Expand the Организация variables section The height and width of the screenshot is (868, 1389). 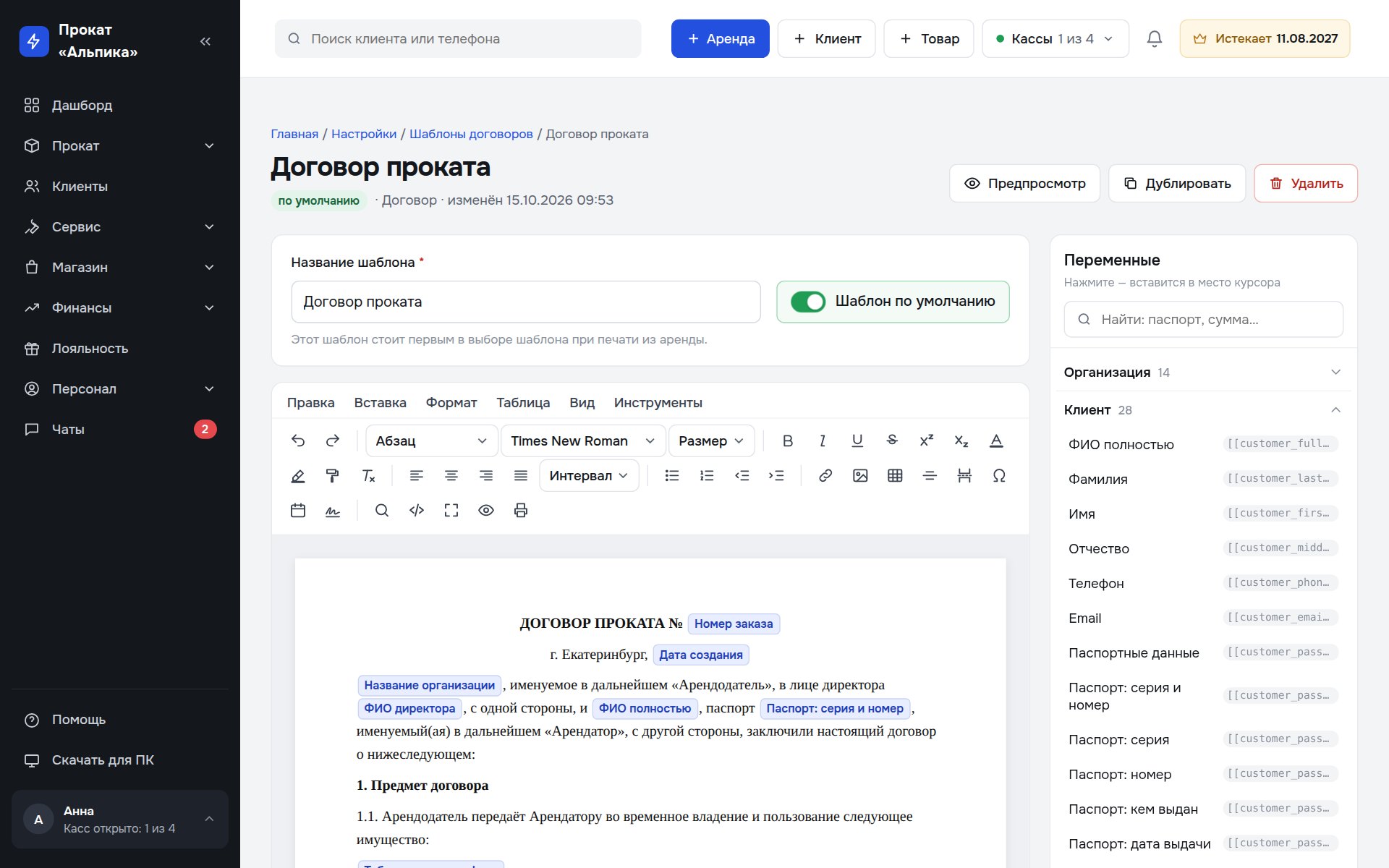coord(1203,372)
